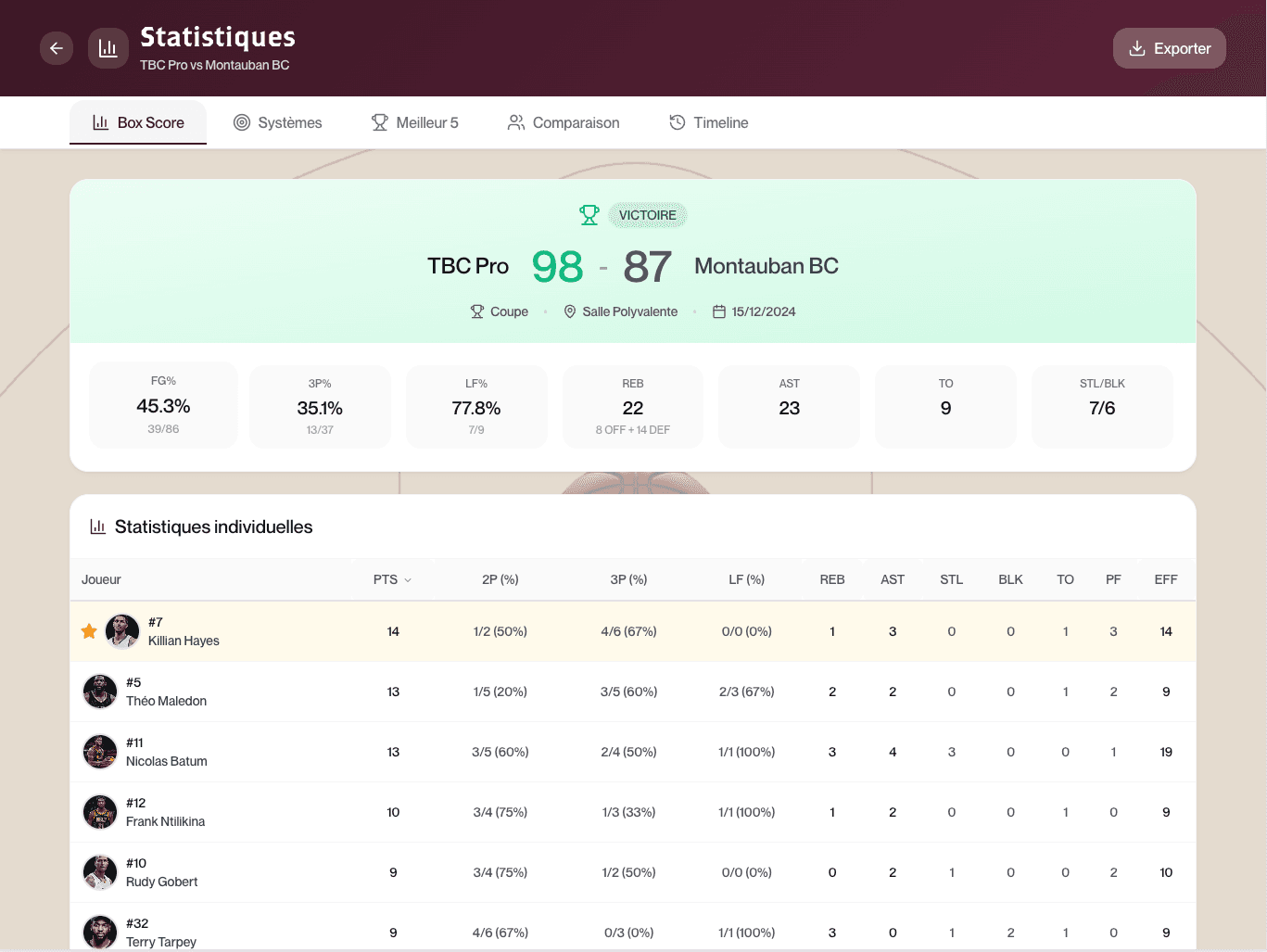Click the FG% 45.3% stat card
The width and height of the screenshot is (1267, 952).
(163, 405)
